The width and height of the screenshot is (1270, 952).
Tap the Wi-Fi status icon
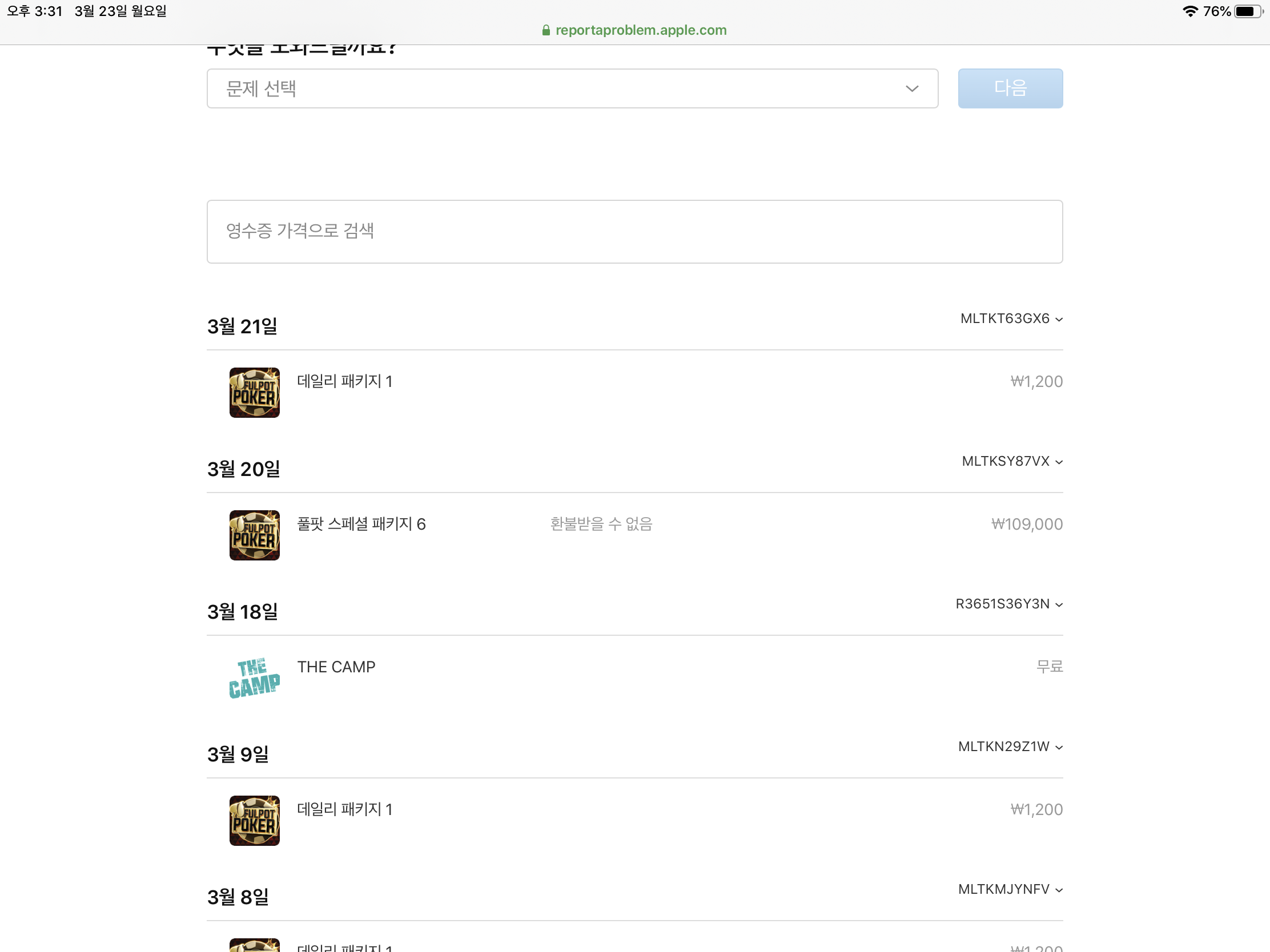(1190, 11)
